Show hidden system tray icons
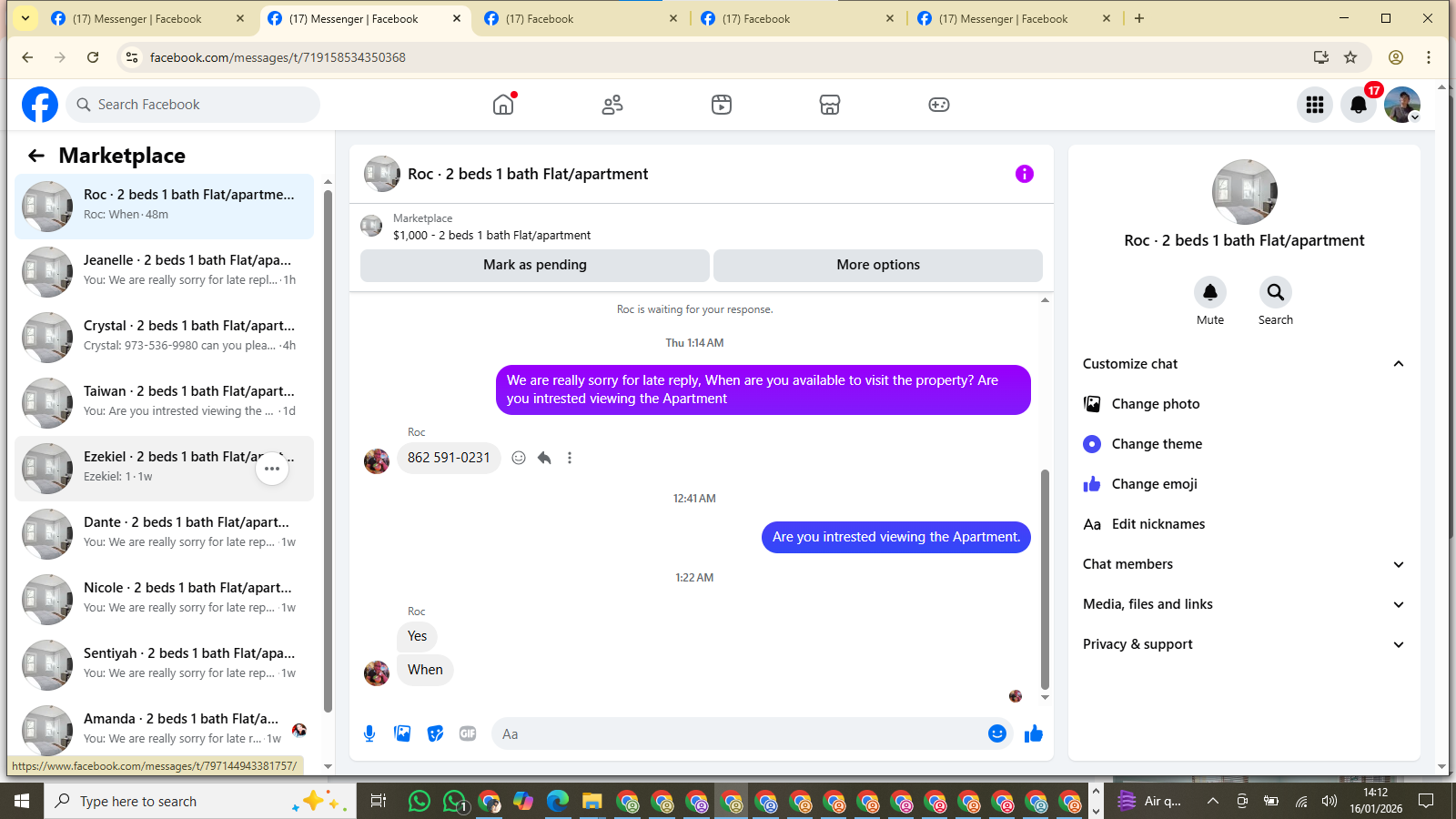The image size is (1456, 819). pos(1212,801)
